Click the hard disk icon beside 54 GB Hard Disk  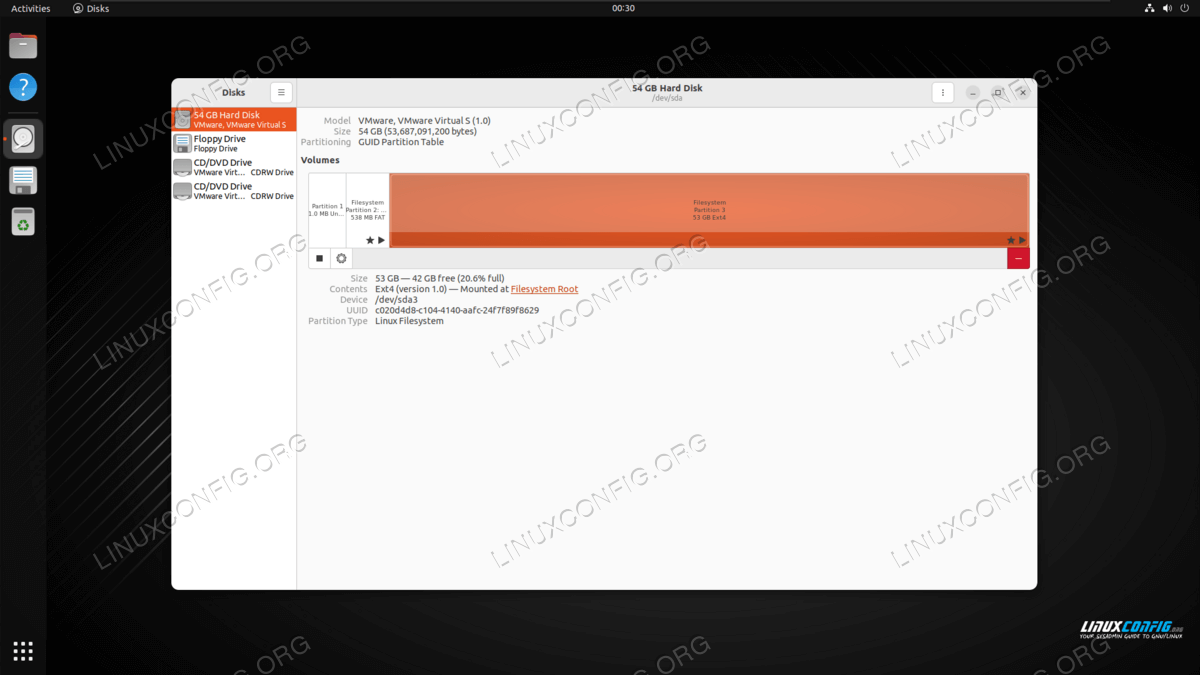[x=183, y=120]
